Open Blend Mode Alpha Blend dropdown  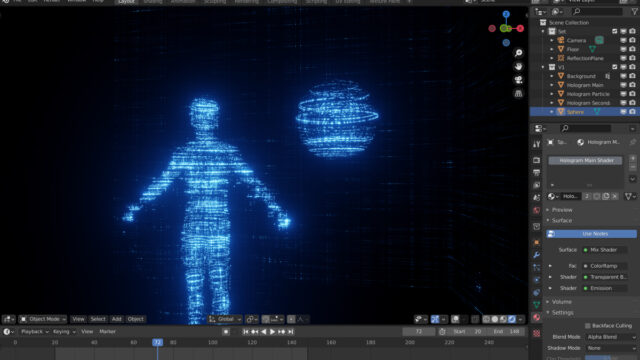point(611,337)
